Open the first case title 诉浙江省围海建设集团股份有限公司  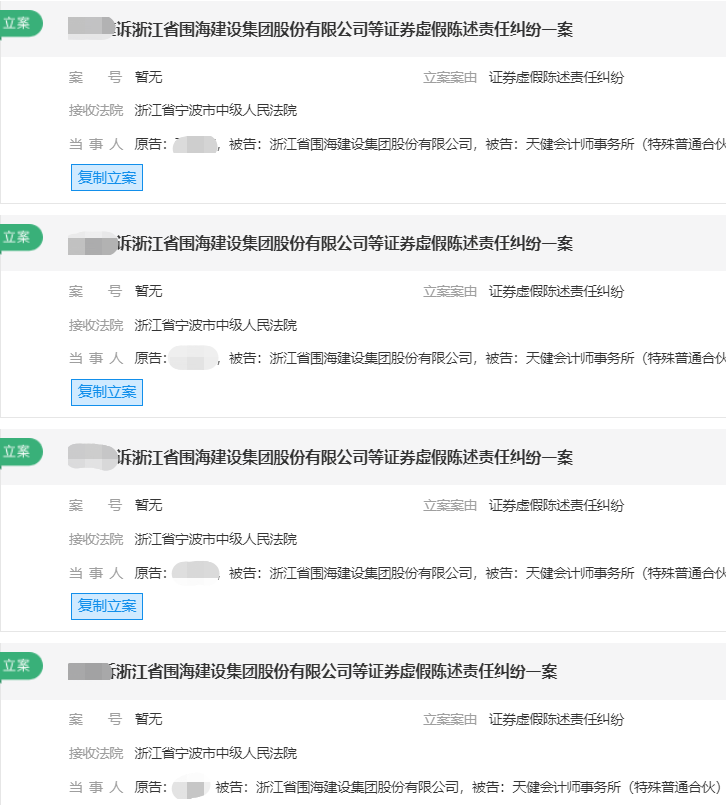click(320, 29)
